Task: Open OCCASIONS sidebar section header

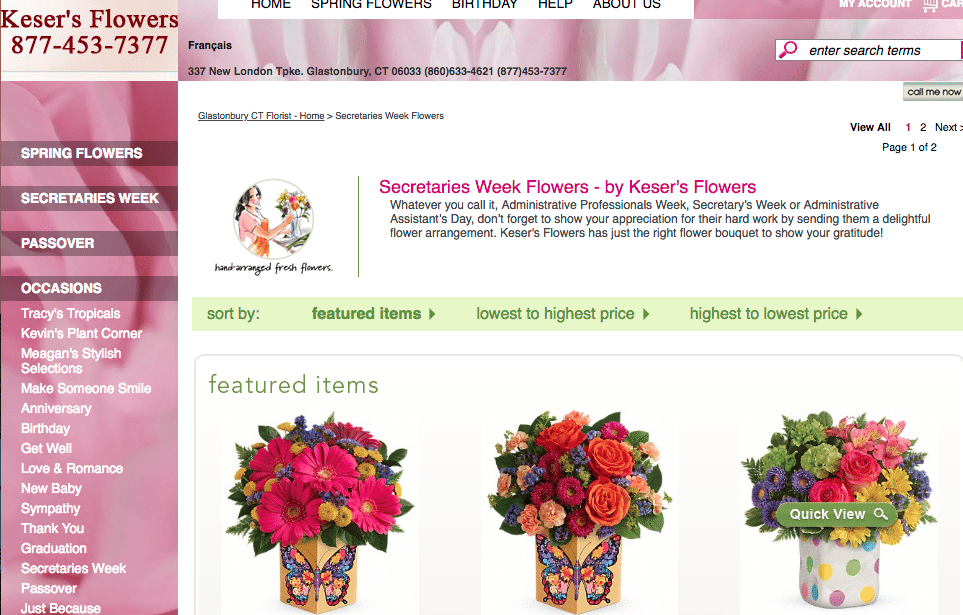Action: [x=89, y=288]
